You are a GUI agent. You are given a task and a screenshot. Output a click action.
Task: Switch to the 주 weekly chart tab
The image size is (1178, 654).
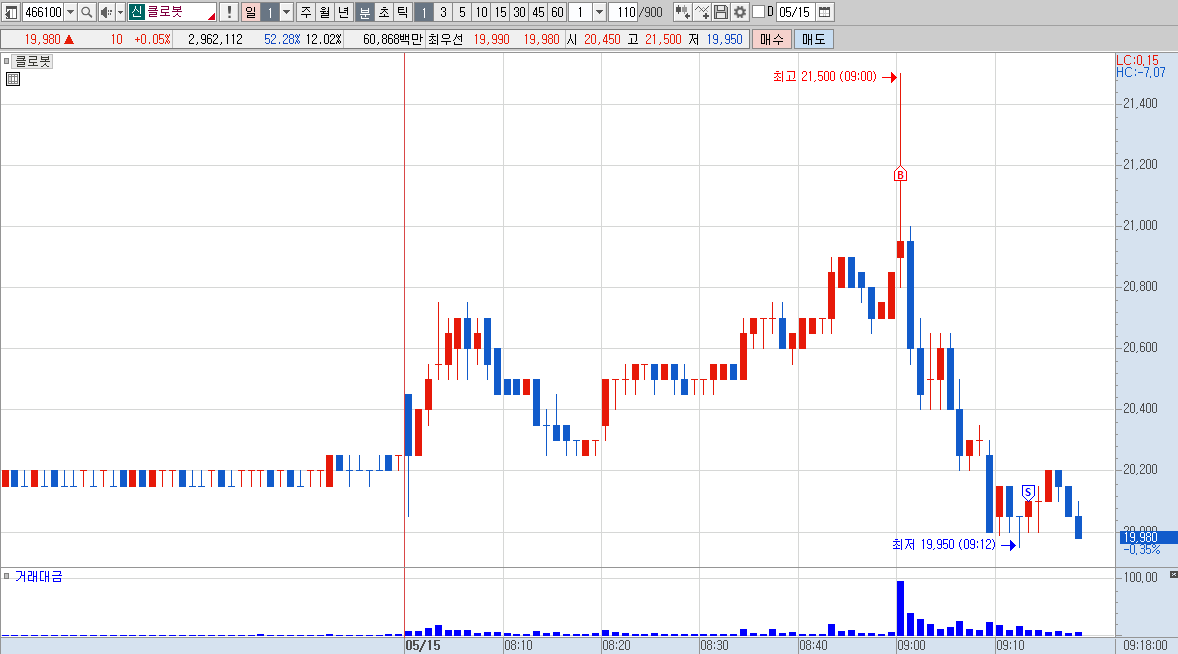tap(306, 12)
